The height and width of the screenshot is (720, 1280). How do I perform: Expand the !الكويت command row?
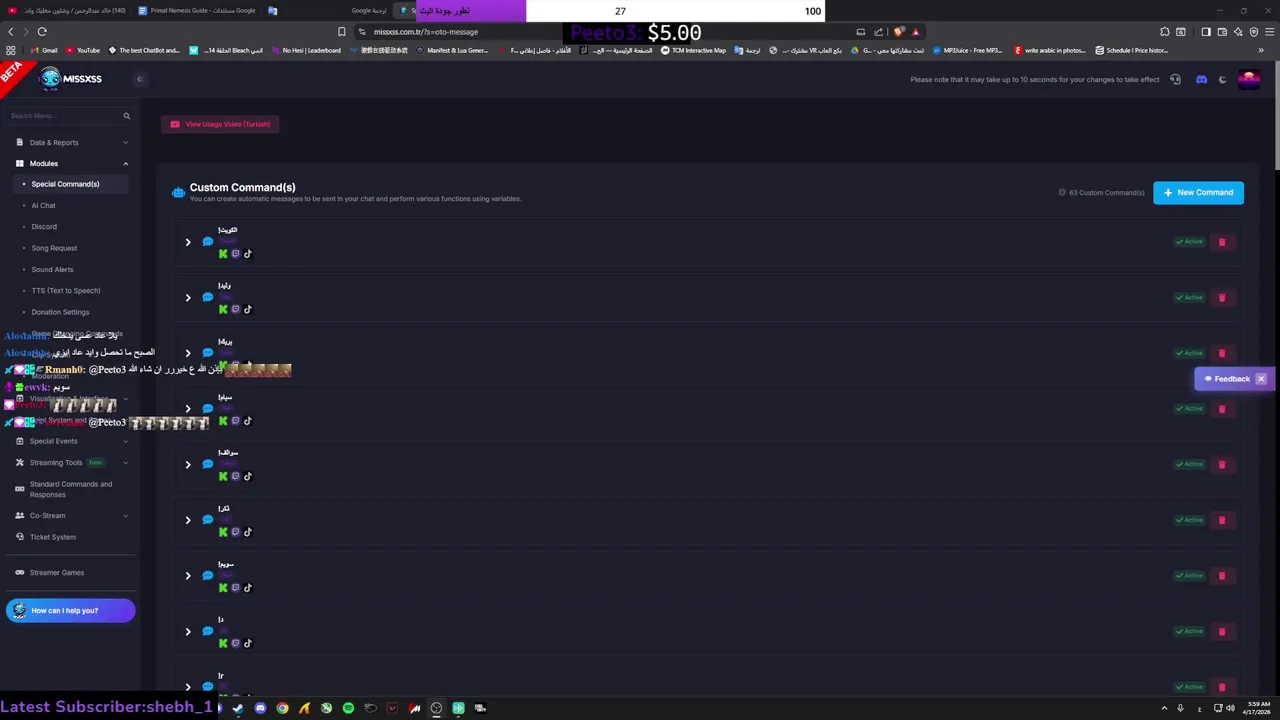(187, 242)
